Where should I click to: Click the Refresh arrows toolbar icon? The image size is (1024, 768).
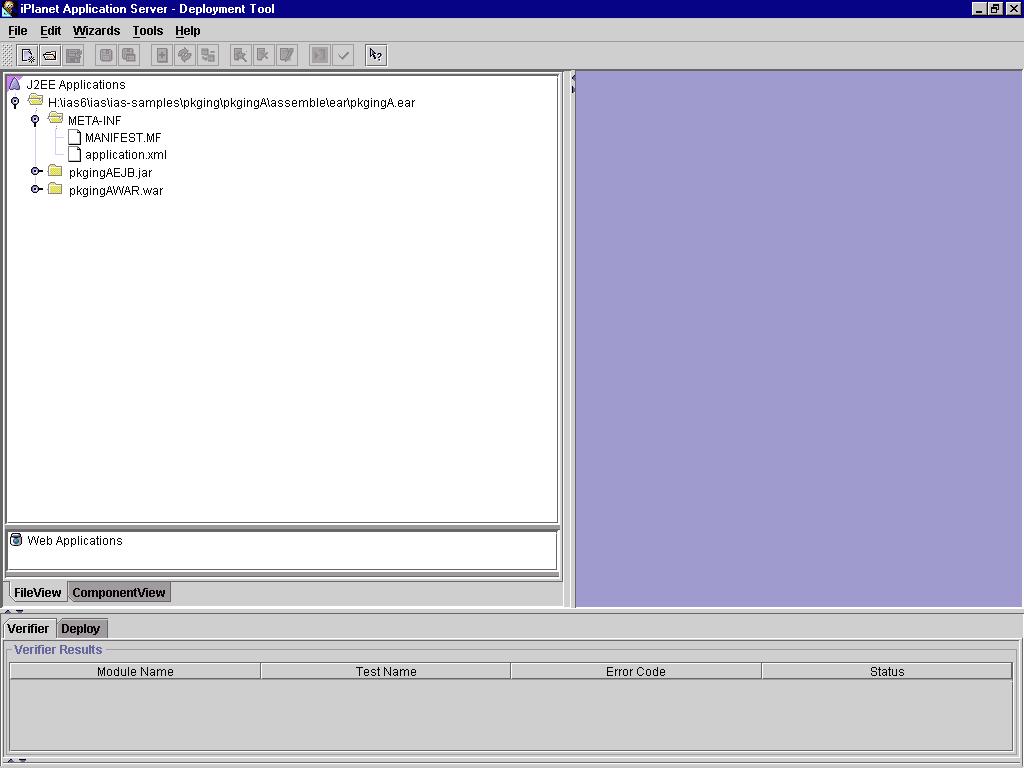185,56
